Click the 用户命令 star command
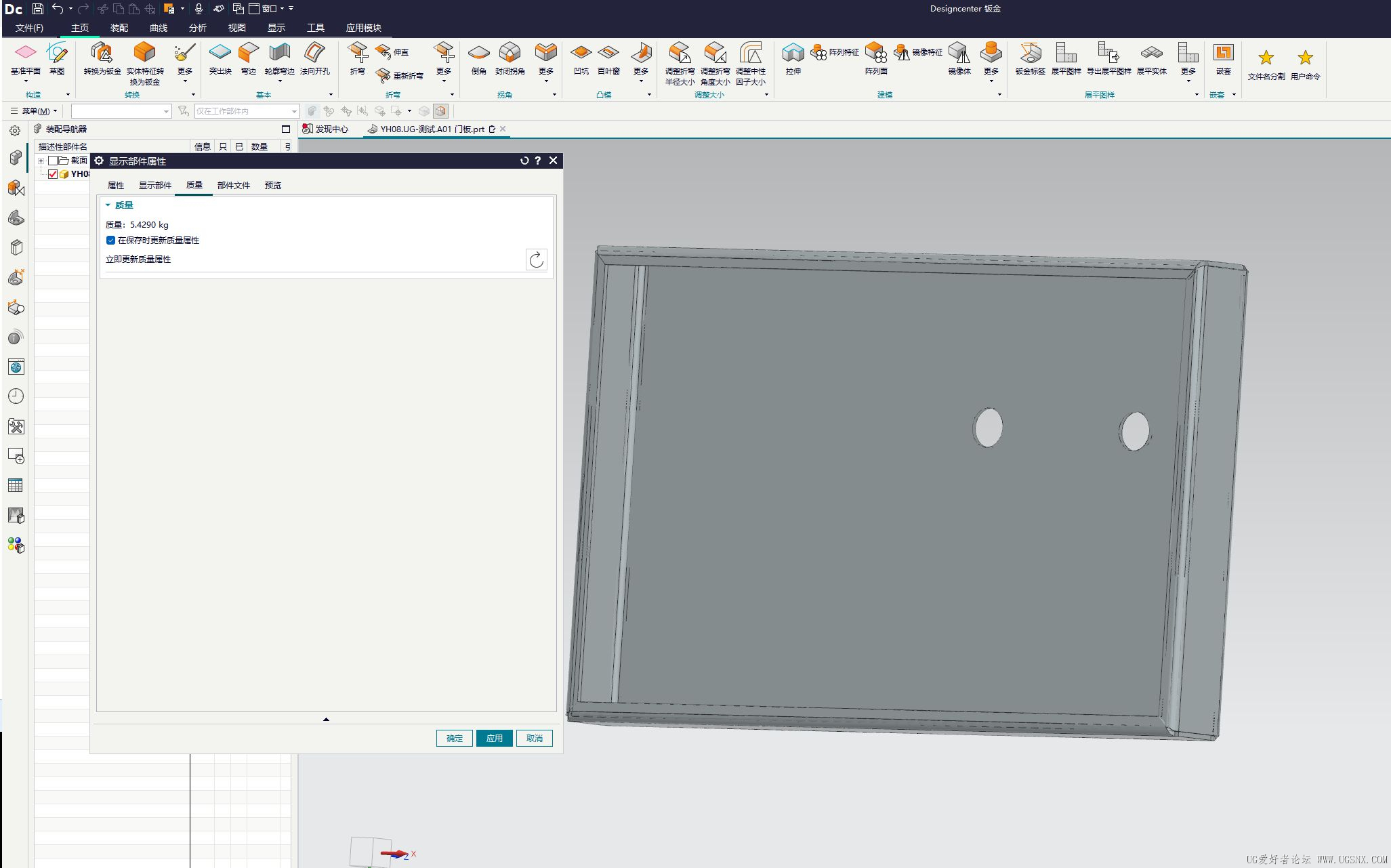The width and height of the screenshot is (1391, 868). coord(1305,65)
